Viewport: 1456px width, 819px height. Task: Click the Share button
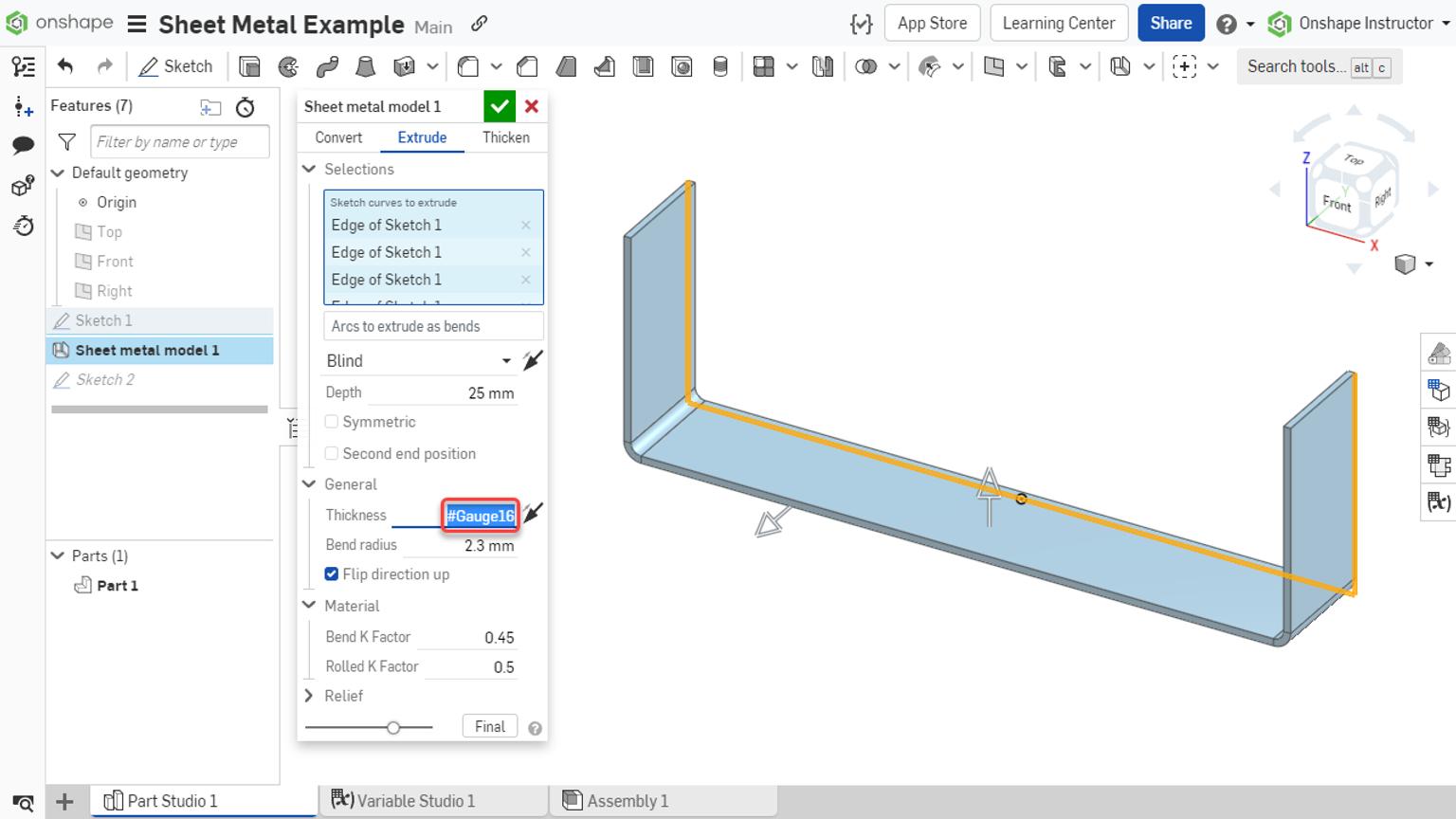1171,23
